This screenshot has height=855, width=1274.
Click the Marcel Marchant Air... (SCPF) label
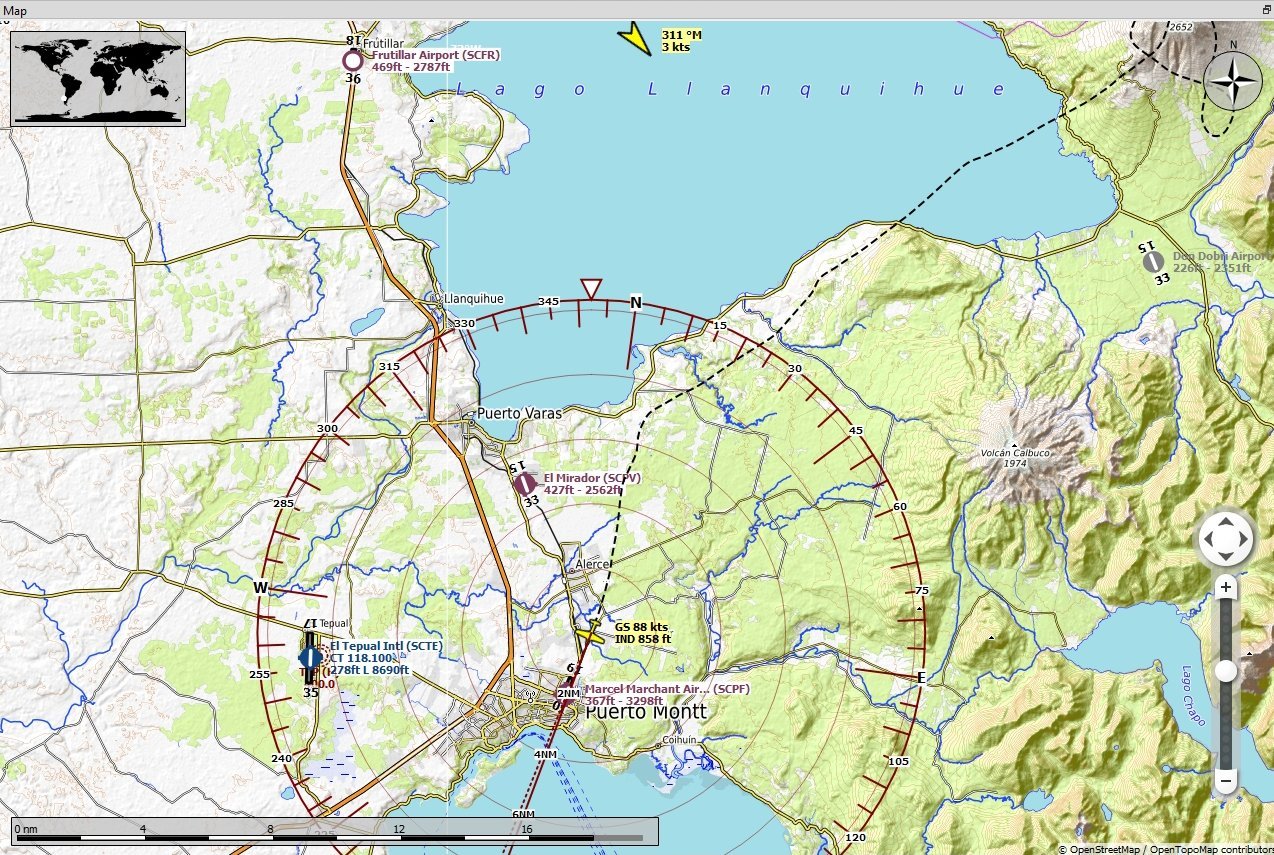(667, 689)
